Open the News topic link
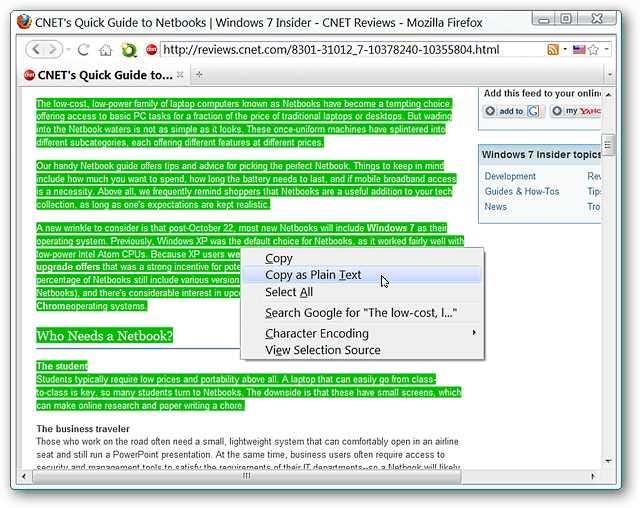640x508 pixels. pyautogui.click(x=496, y=206)
